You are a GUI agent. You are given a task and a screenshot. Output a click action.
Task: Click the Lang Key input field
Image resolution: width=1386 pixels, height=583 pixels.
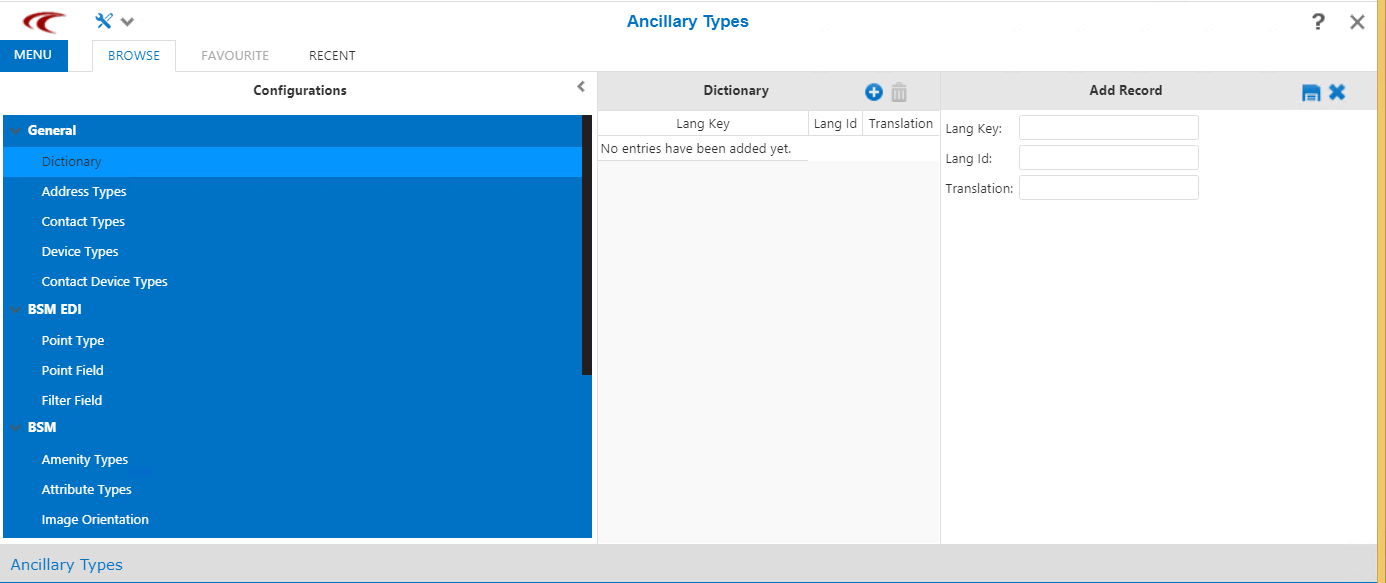[1108, 127]
